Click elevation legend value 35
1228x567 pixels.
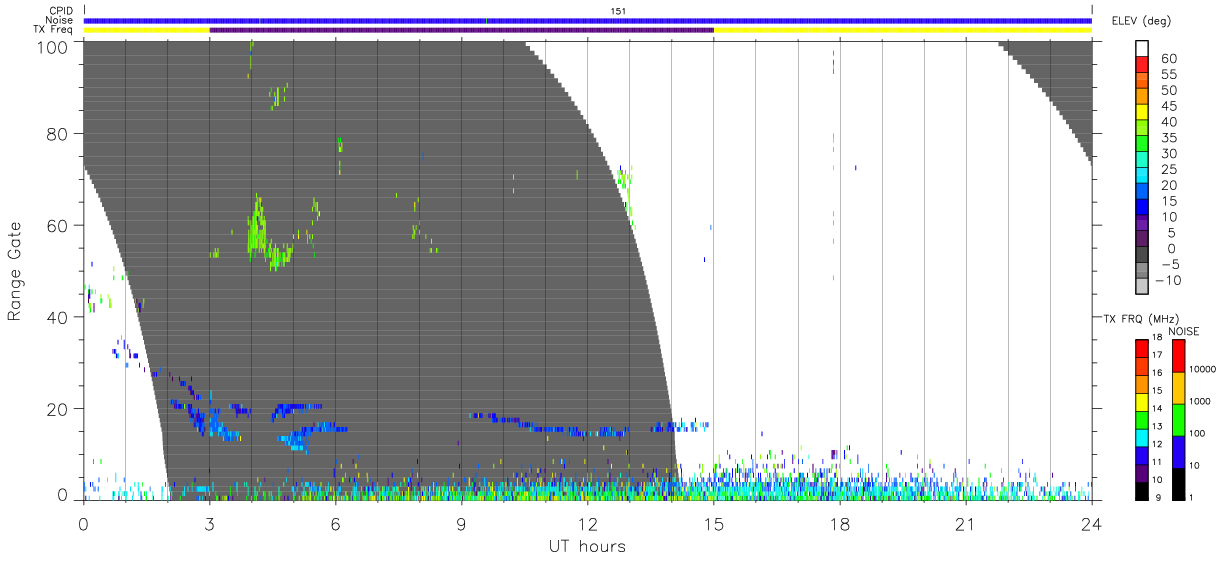pos(1168,138)
